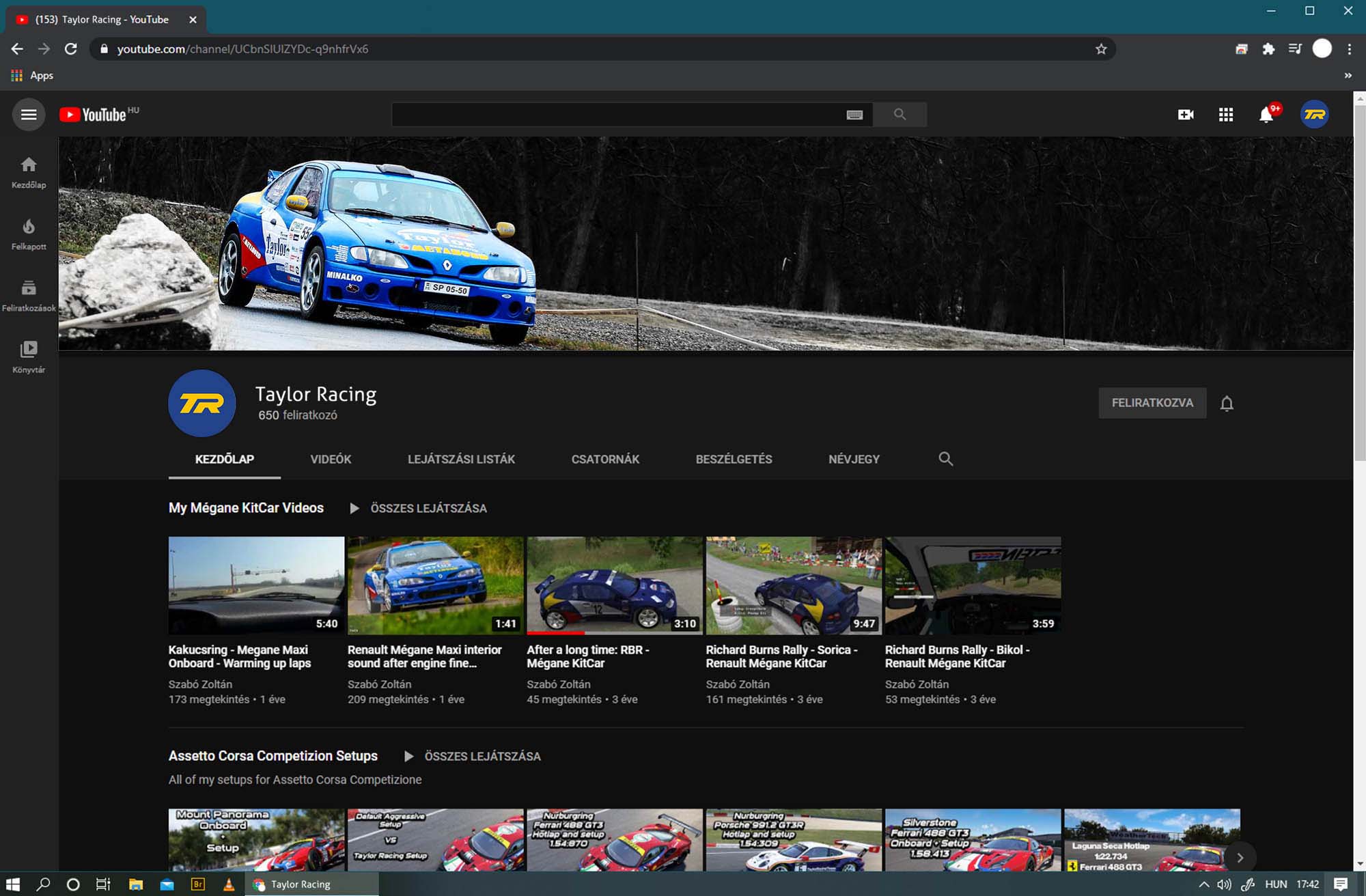Open Windows taskbar search
Image resolution: width=1366 pixels, height=896 pixels.
coord(43,884)
